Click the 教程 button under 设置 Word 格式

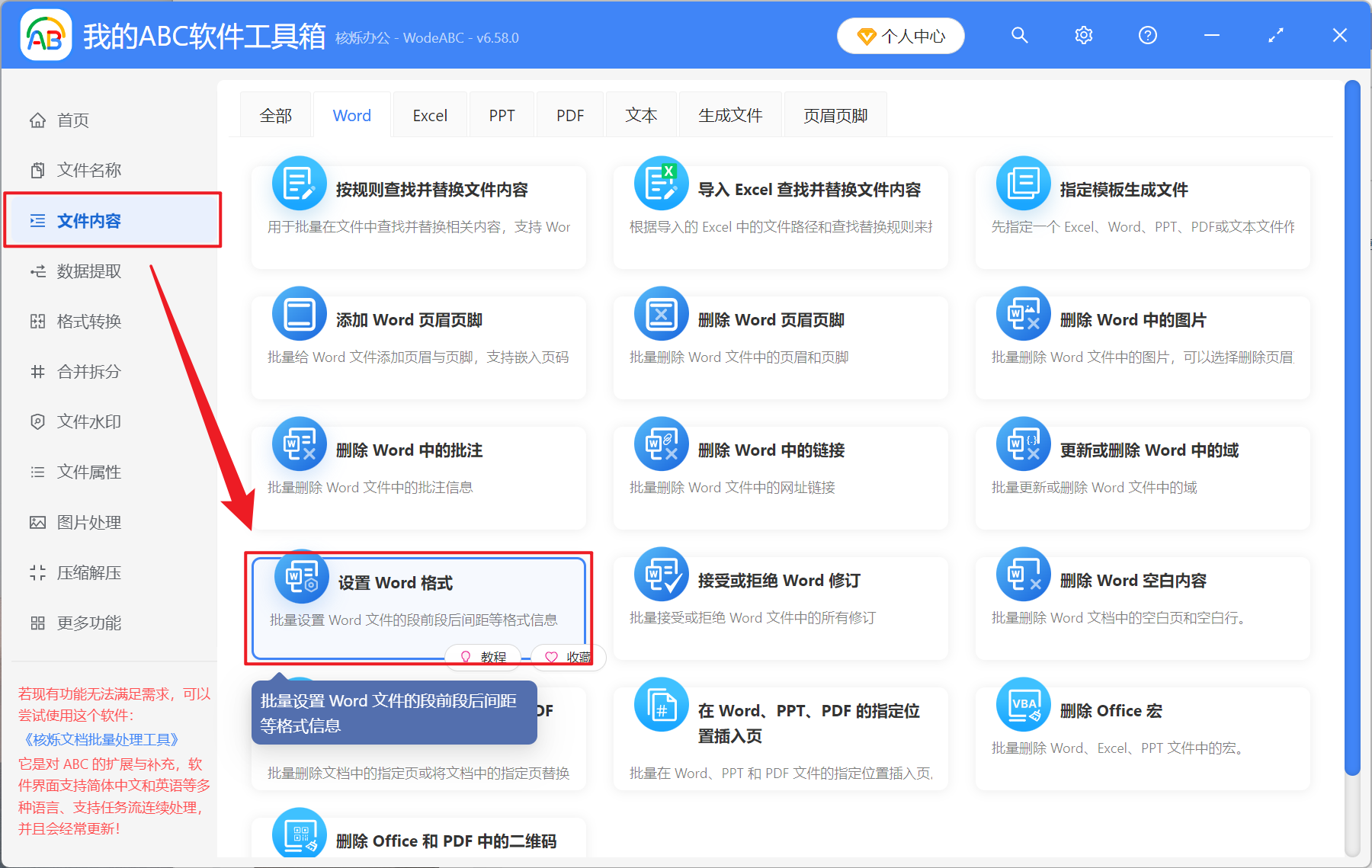tap(483, 657)
